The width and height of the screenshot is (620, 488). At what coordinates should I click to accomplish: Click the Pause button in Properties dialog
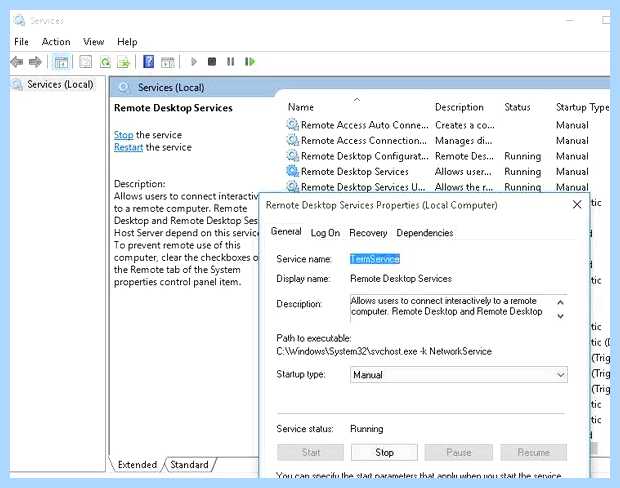[x=459, y=452]
